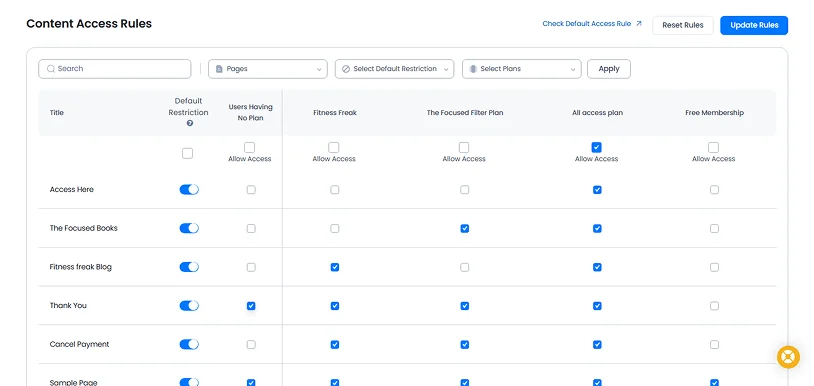Image resolution: width=814 pixels, height=386 pixels.
Task: Check Access Here under Fitness Freak
Action: 335,190
